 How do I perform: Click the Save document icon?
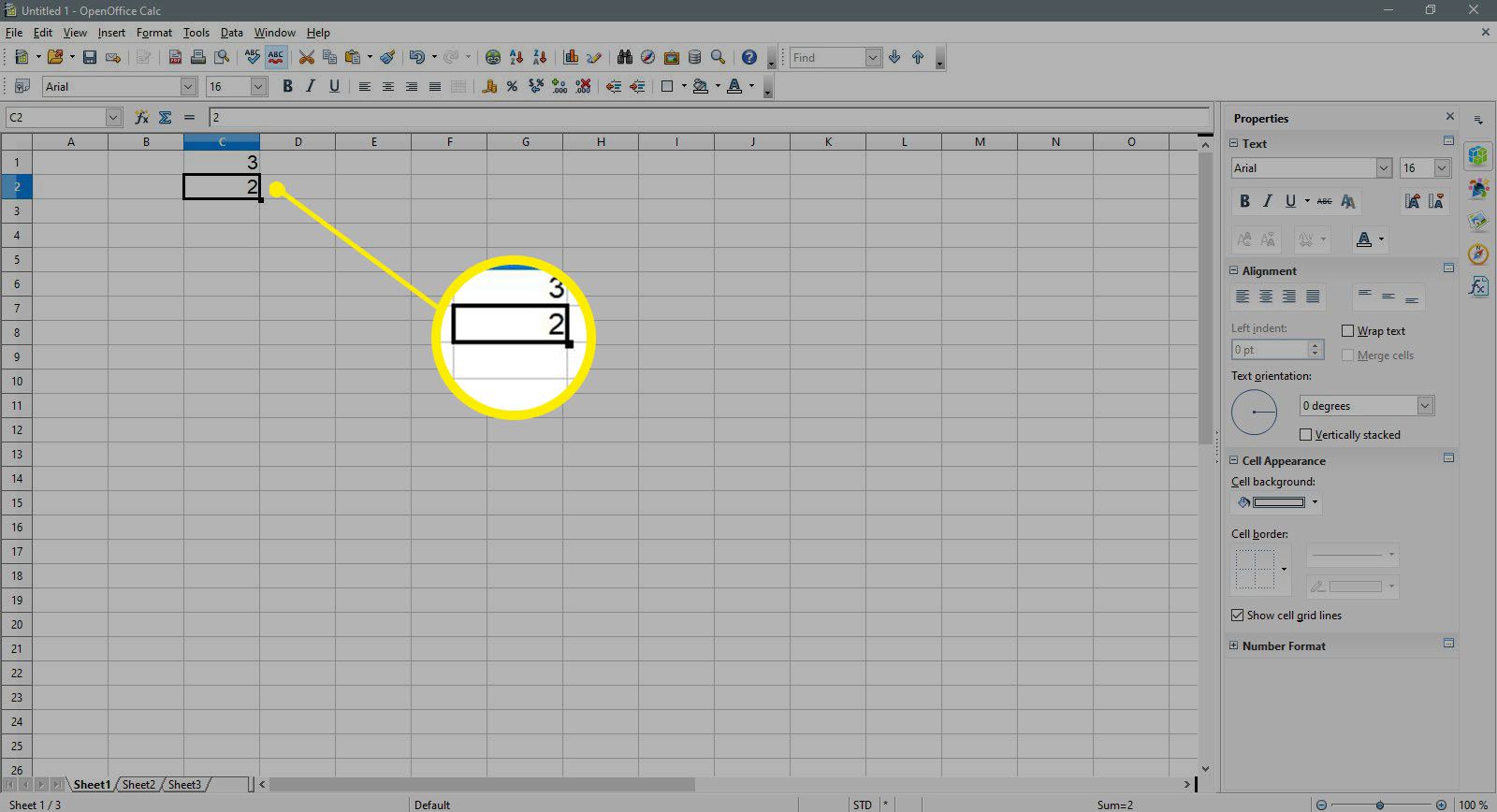[x=90, y=57]
